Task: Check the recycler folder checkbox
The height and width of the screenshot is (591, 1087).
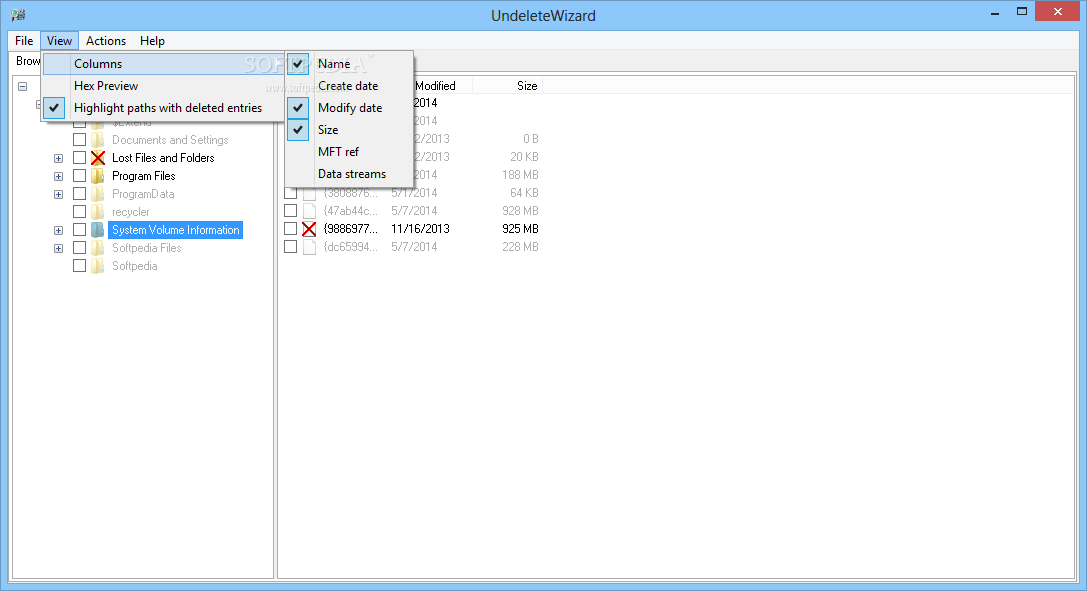Action: (x=79, y=212)
